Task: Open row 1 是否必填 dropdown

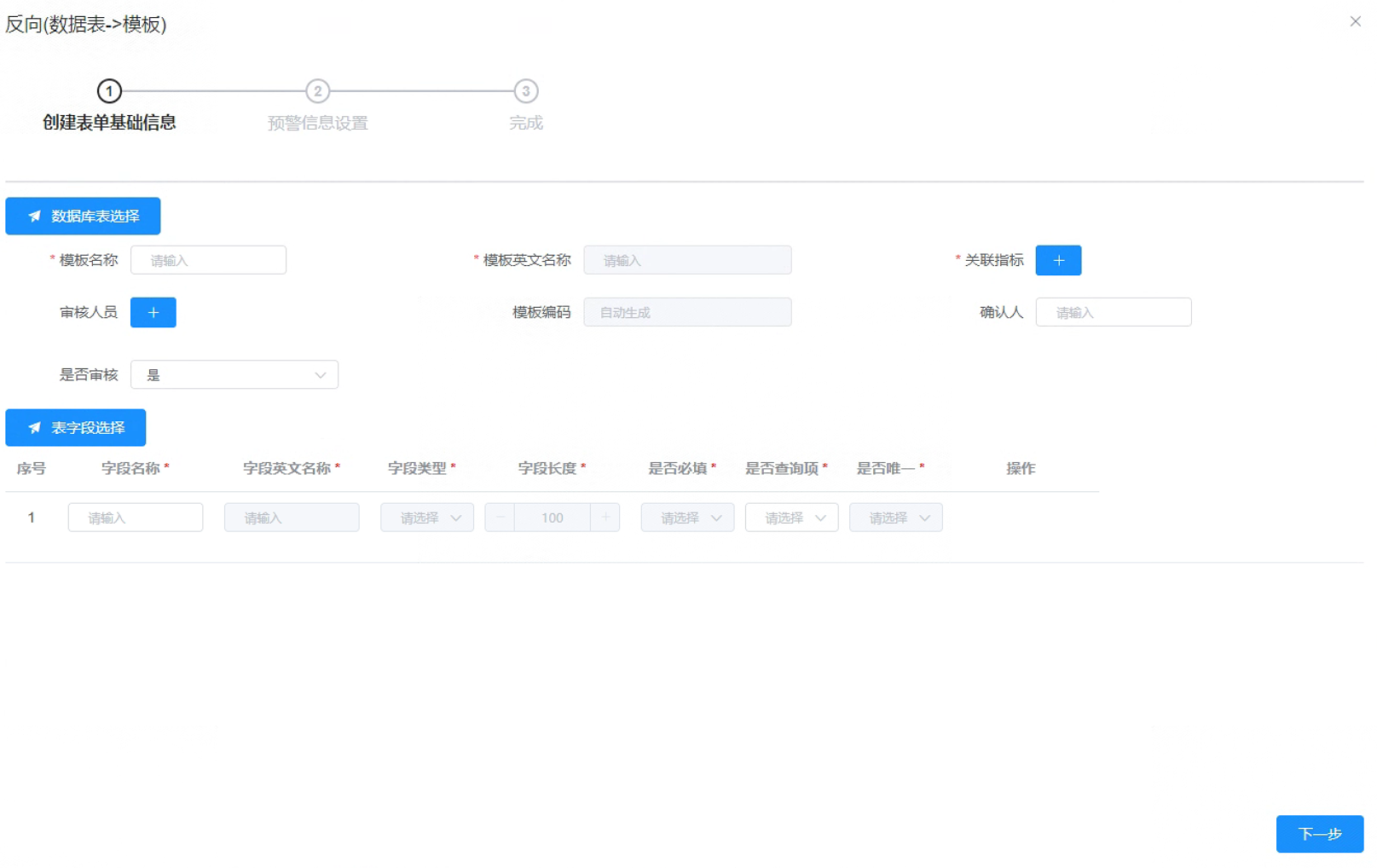Action: pyautogui.click(x=687, y=518)
